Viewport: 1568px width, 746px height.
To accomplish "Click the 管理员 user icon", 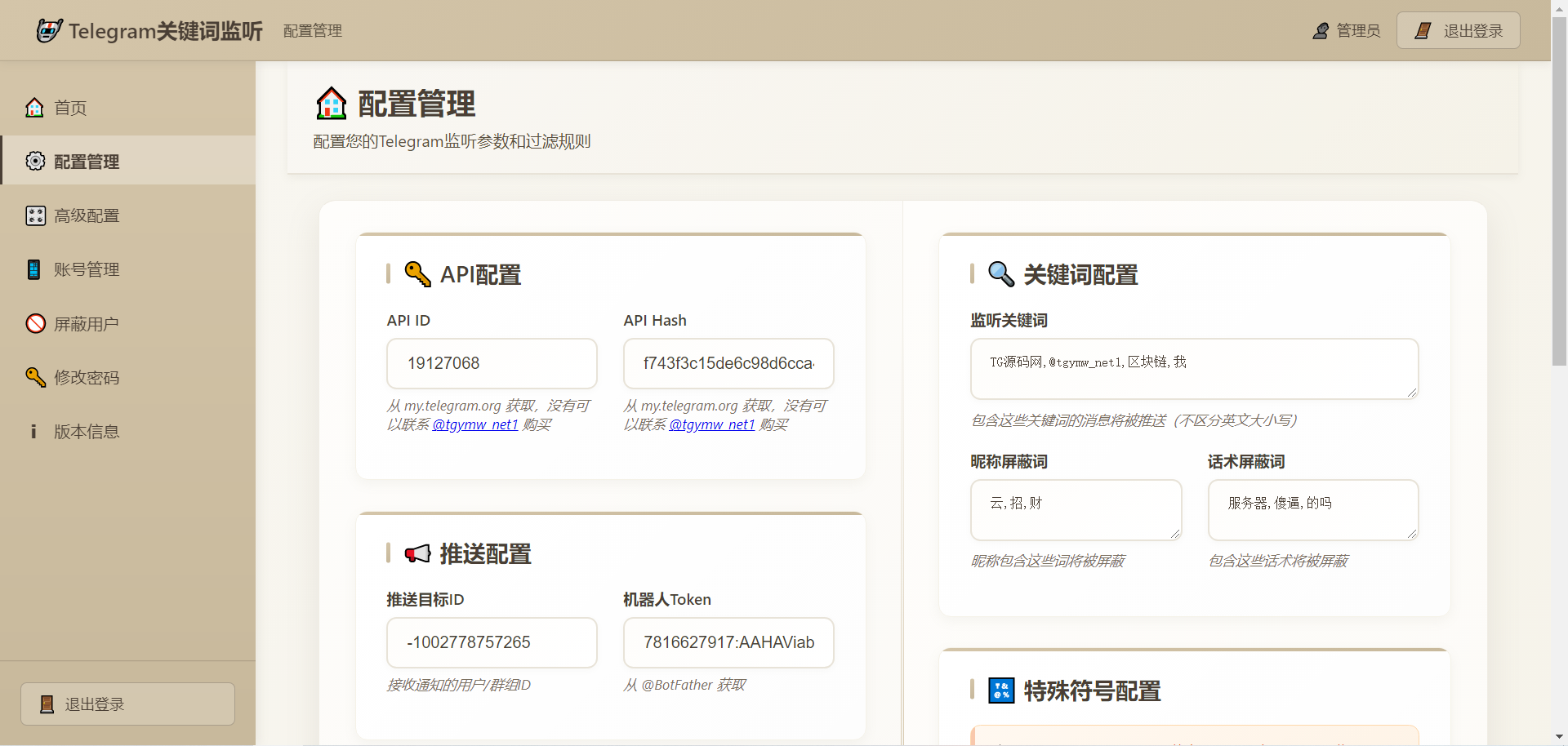I will point(1321,31).
